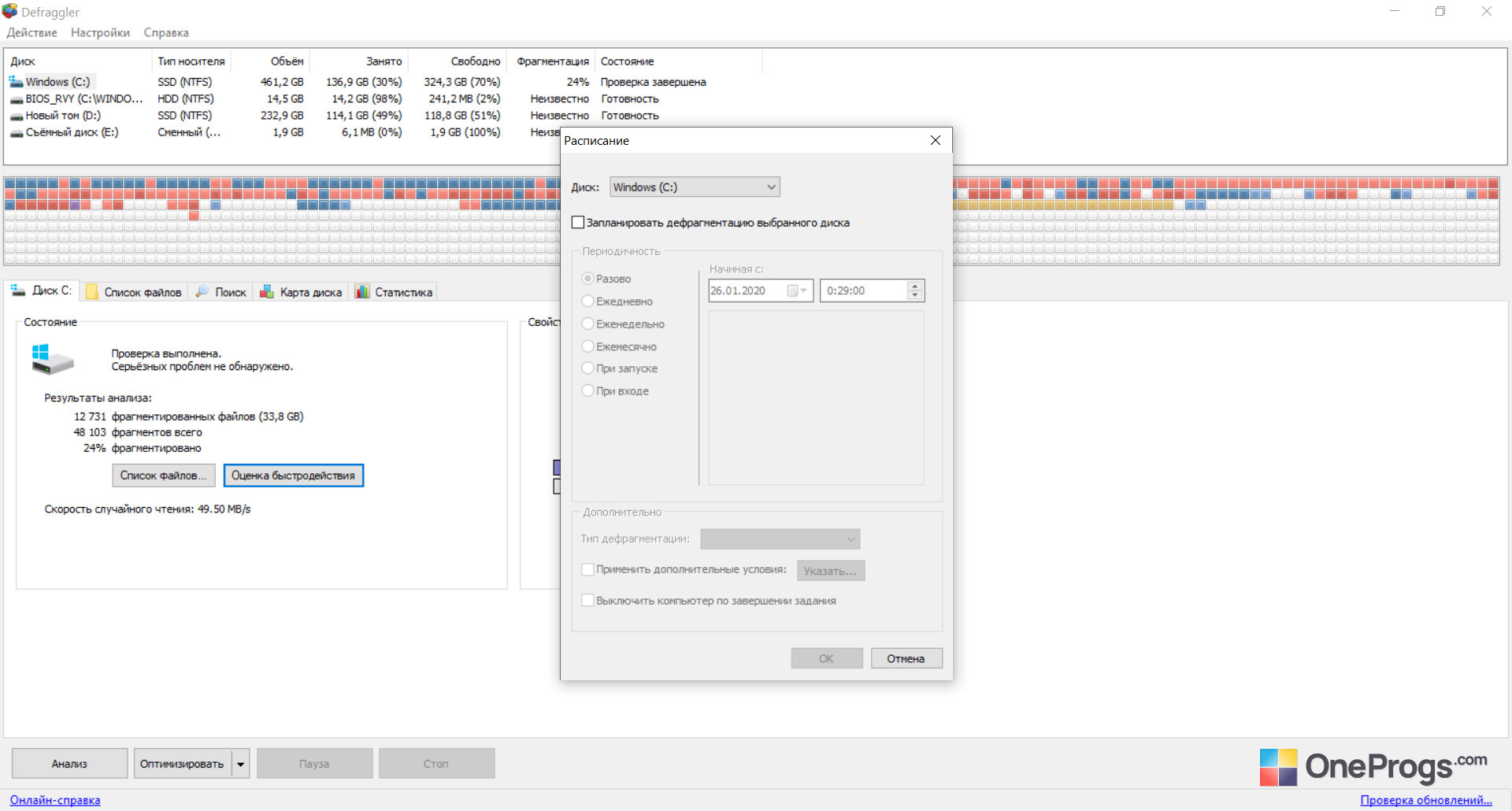Click the '461,2 GB' volume cell

[282, 82]
